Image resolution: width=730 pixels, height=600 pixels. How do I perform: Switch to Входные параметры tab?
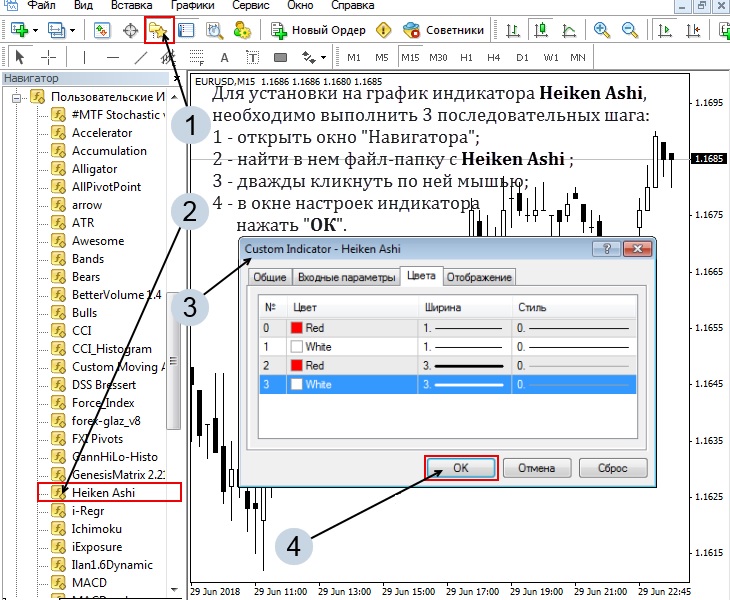click(x=346, y=277)
